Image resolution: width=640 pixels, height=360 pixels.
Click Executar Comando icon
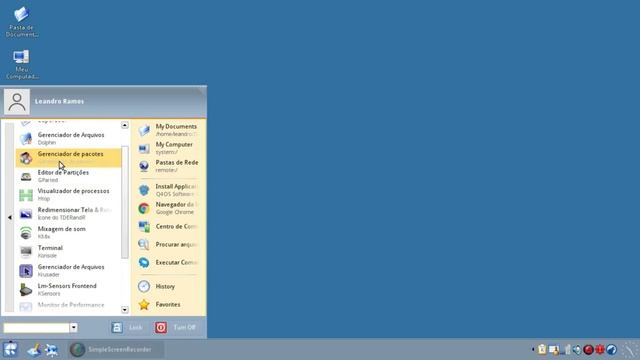coord(144,262)
